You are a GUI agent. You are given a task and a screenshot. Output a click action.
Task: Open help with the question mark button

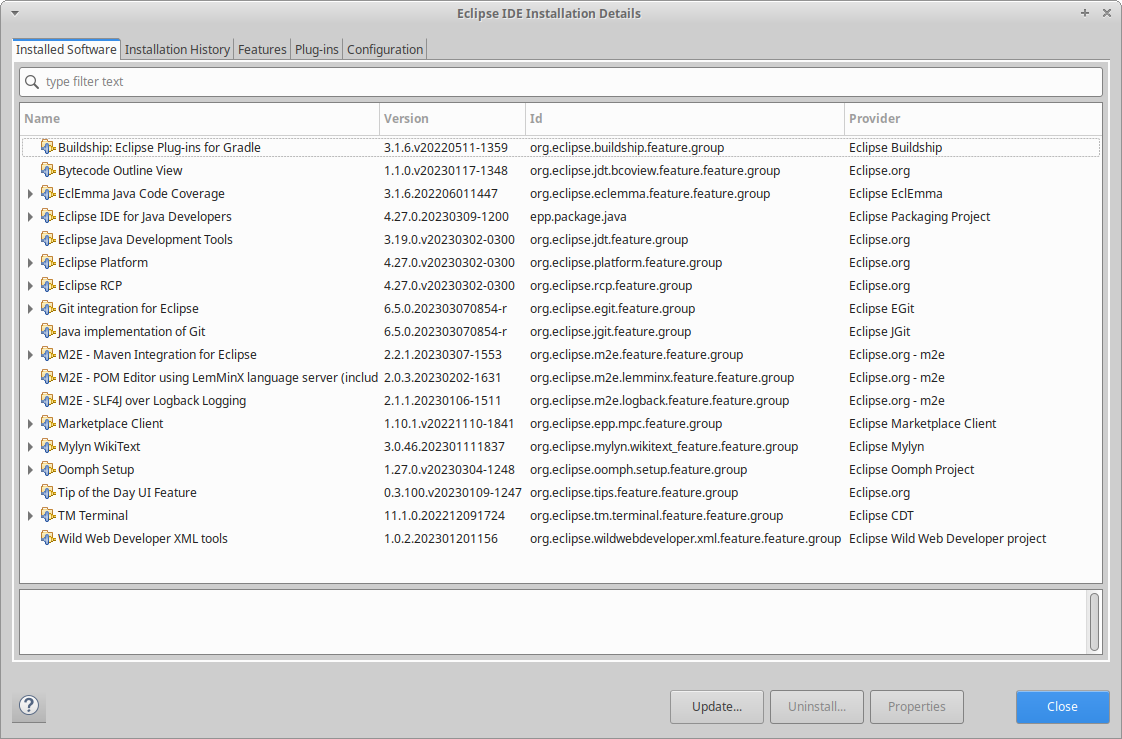tap(29, 706)
